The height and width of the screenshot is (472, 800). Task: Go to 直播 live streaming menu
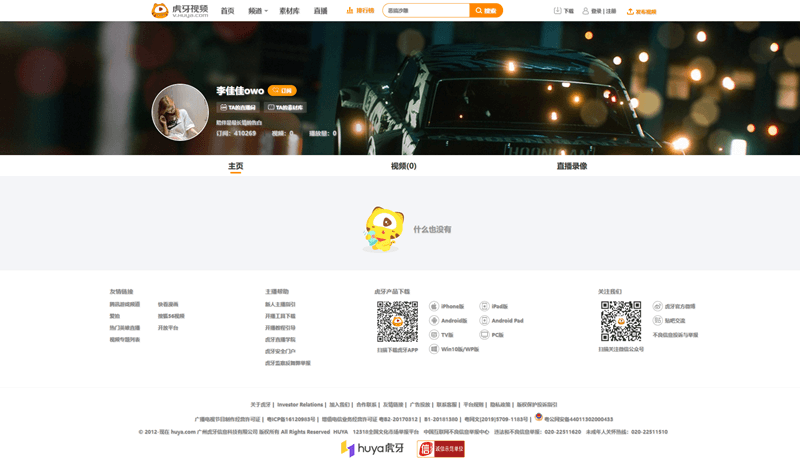click(x=320, y=11)
